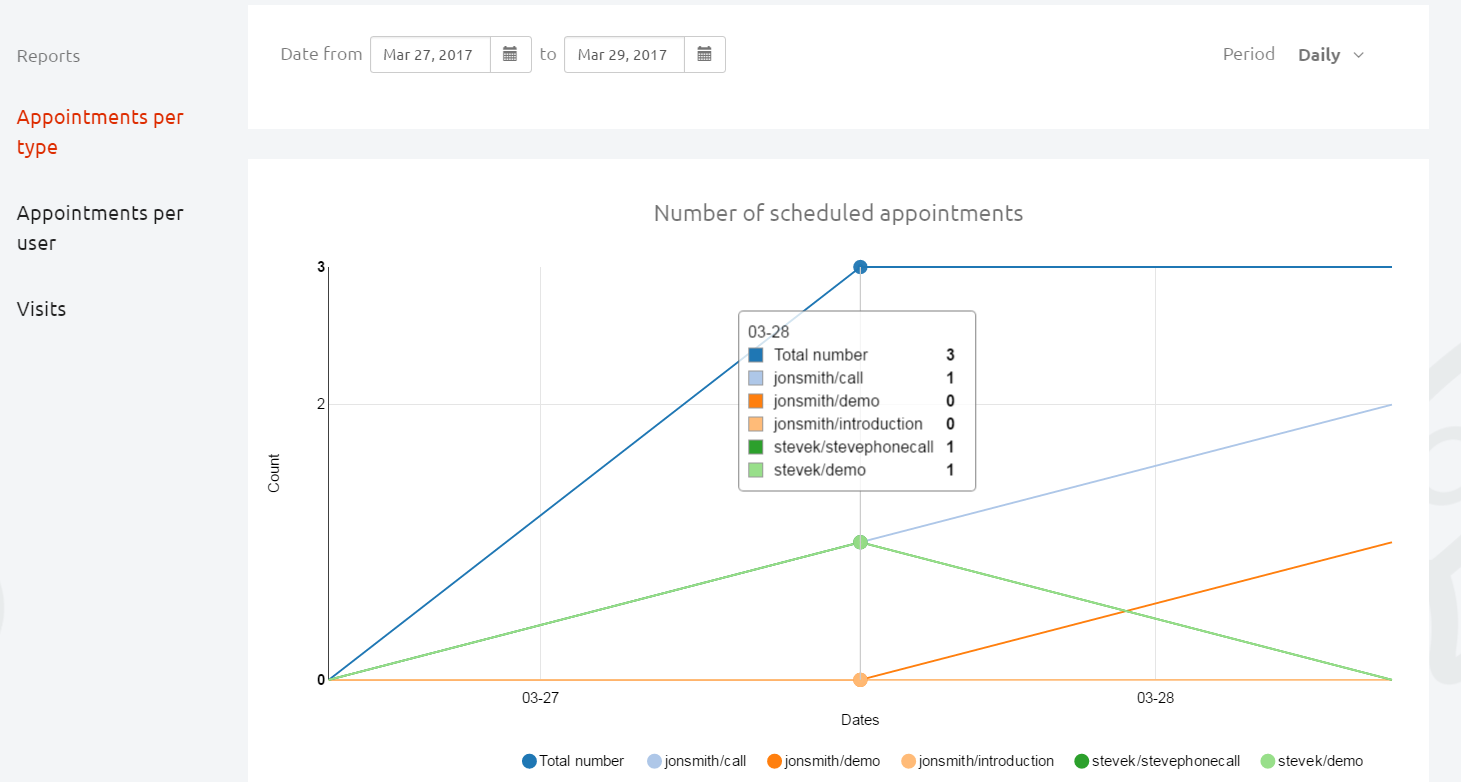Hide jonsmith/introduction legend series
1461x782 pixels.
coord(977,761)
